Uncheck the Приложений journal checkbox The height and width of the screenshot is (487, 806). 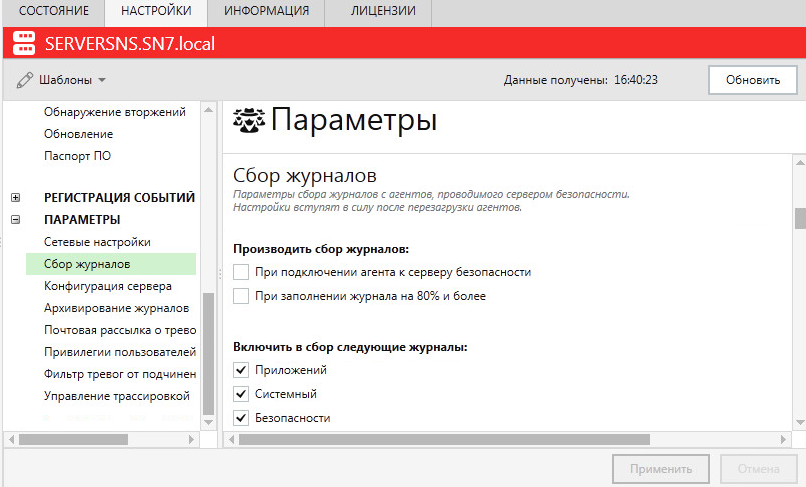click(241, 370)
